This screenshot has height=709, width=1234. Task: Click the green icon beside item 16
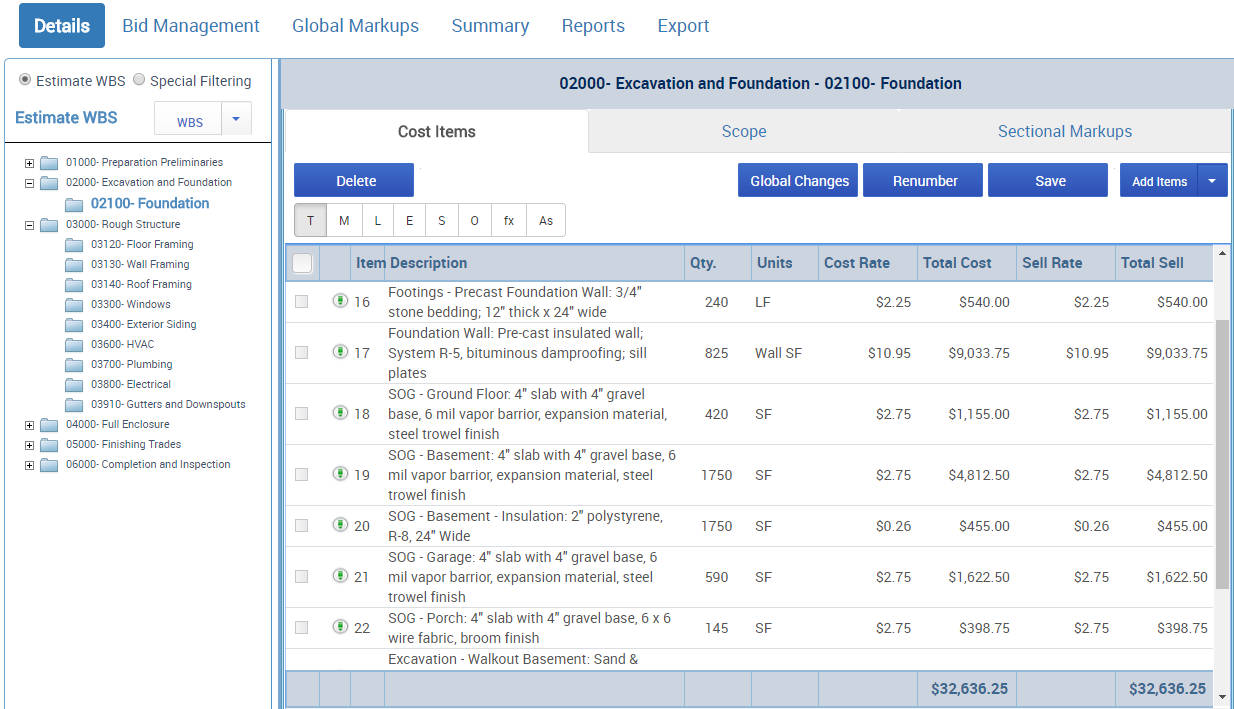[340, 301]
